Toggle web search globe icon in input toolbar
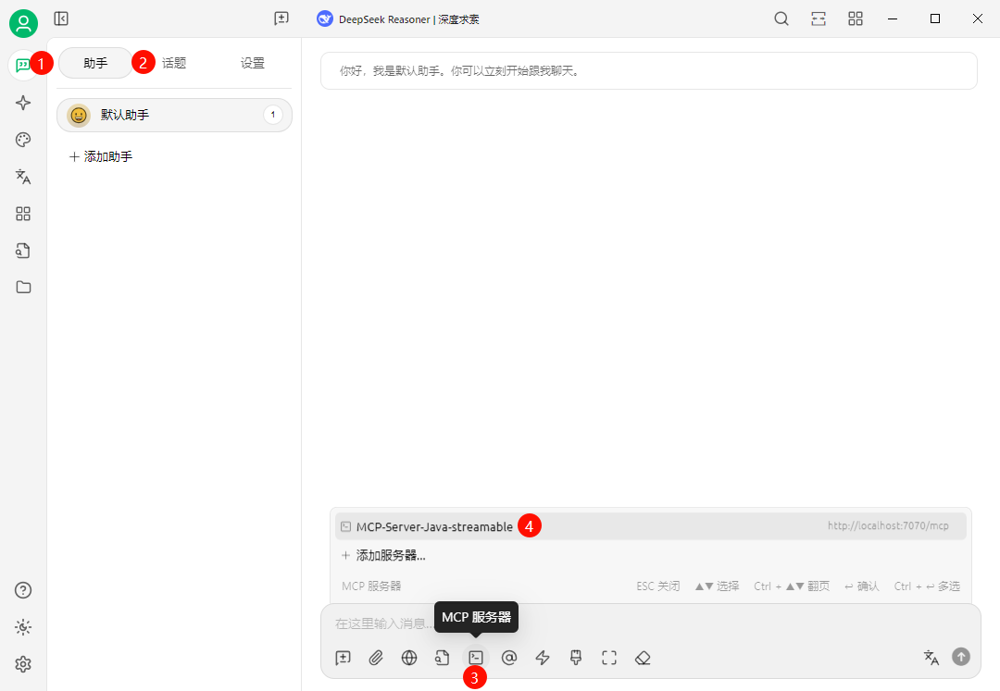Image resolution: width=1000 pixels, height=691 pixels. [x=409, y=657]
